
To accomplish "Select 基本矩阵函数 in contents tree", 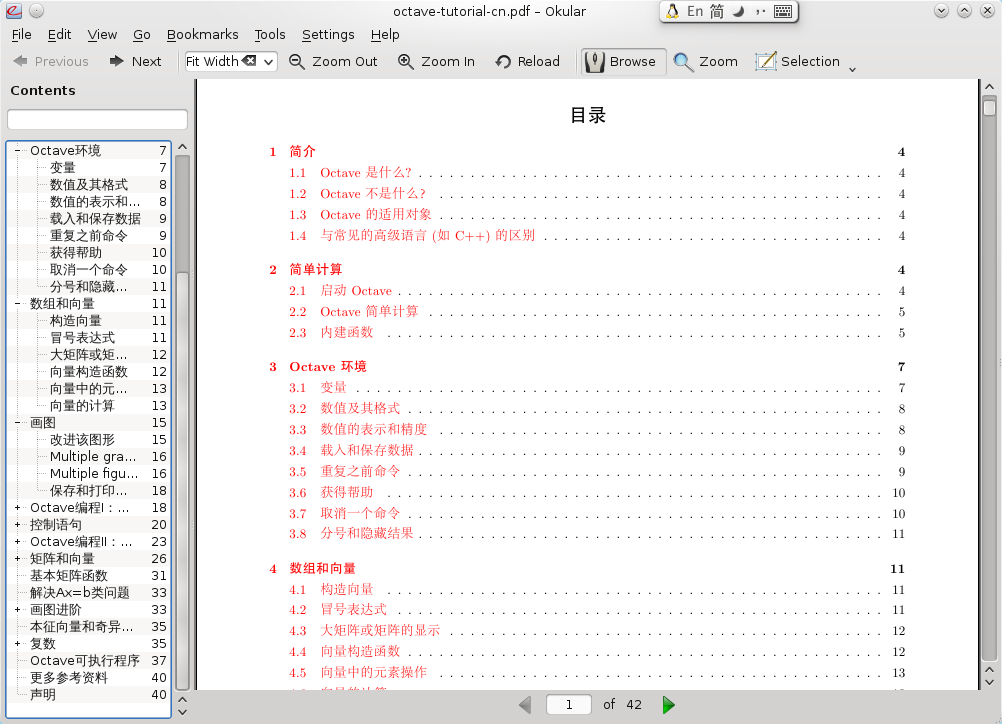I will [69, 576].
